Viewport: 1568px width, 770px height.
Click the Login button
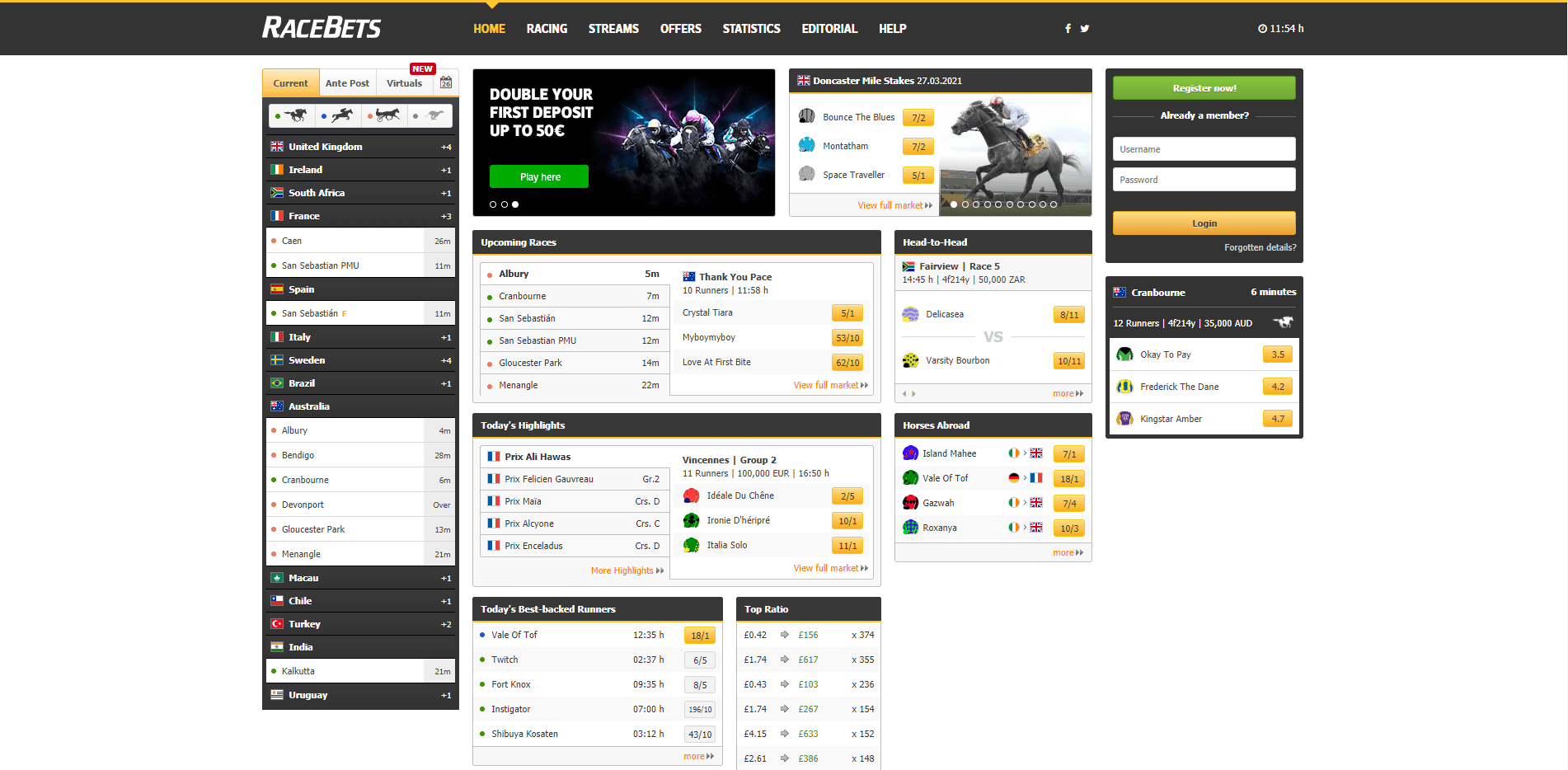point(1204,223)
